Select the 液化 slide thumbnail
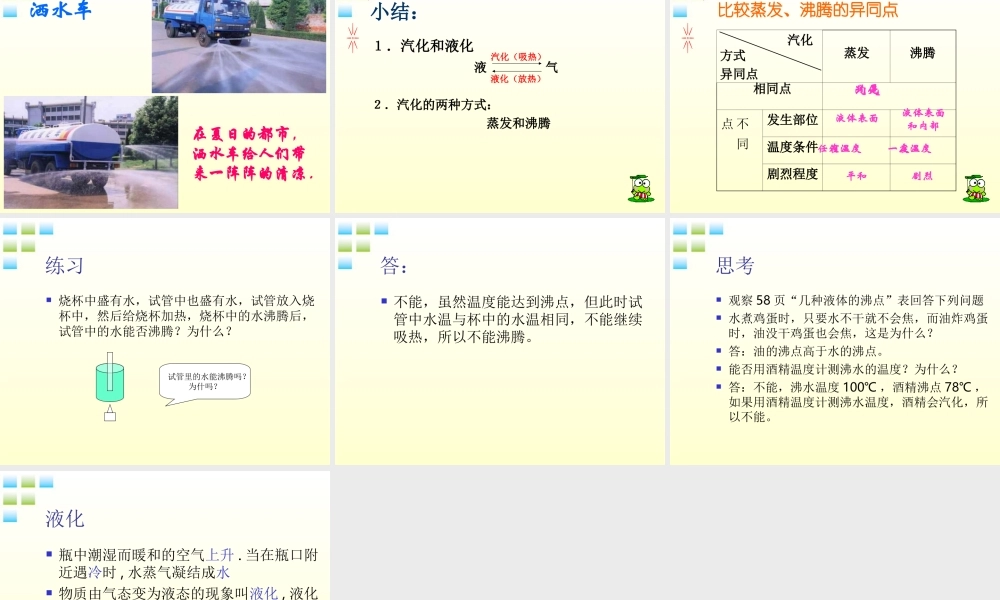This screenshot has height=600, width=1000. (x=165, y=535)
